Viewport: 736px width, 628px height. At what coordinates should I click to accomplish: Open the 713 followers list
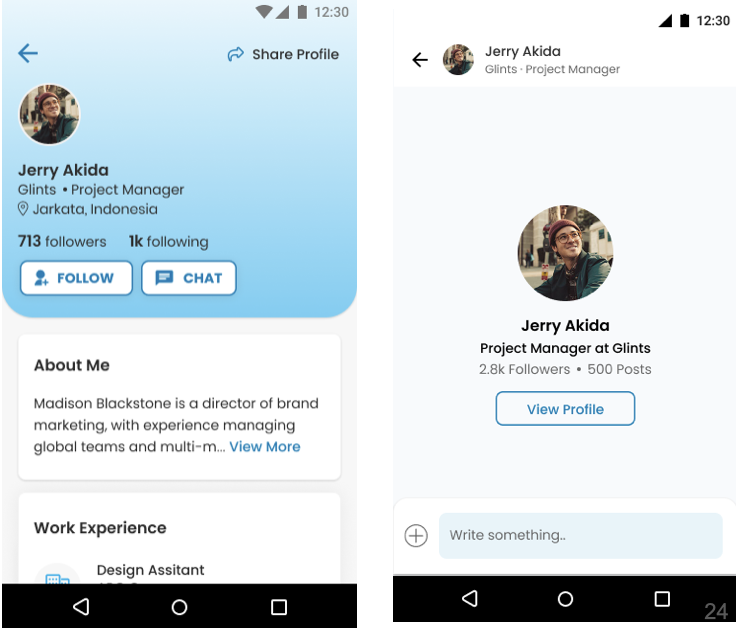coord(62,241)
